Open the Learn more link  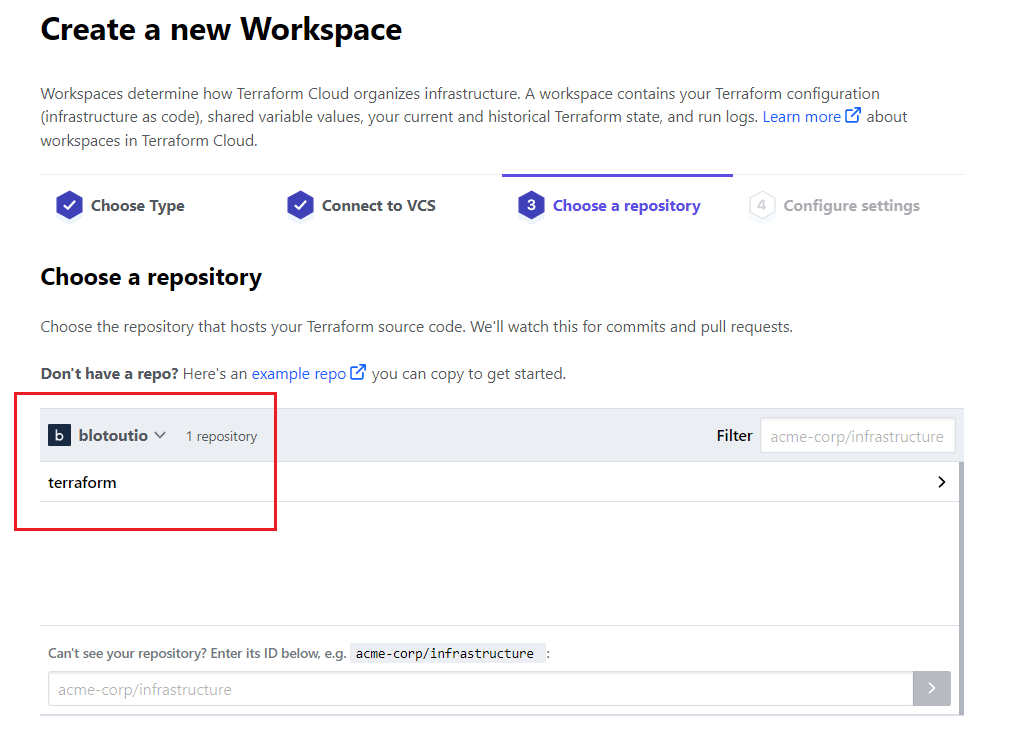point(801,117)
